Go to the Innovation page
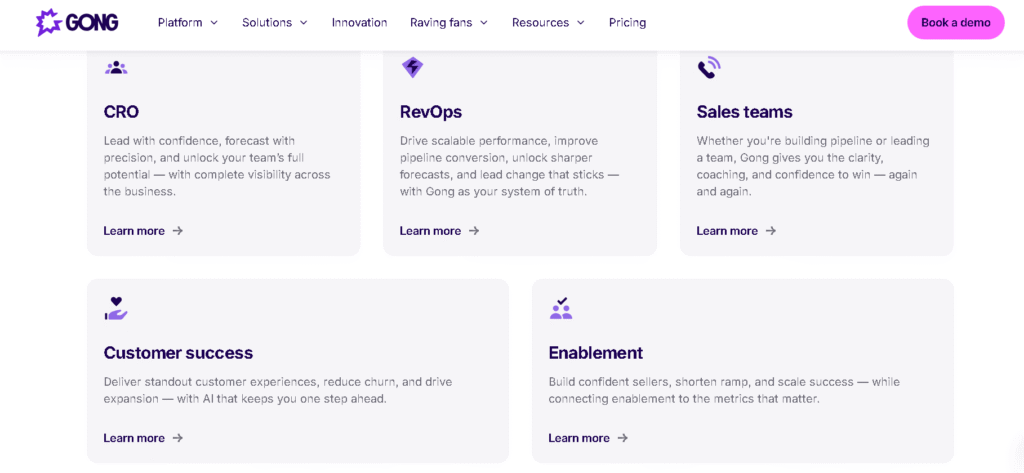This screenshot has width=1024, height=473. tap(359, 22)
